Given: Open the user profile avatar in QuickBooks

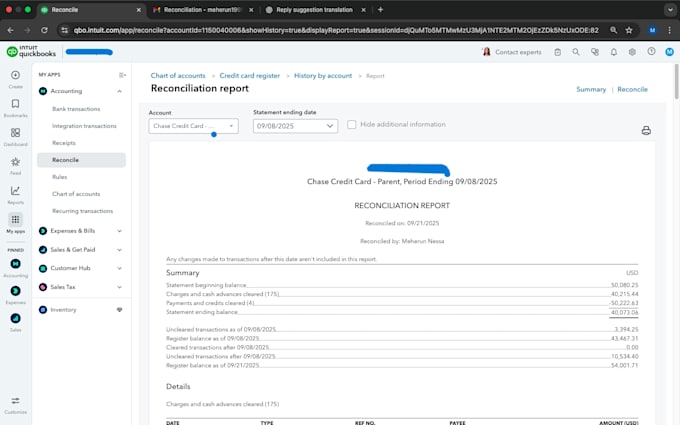Looking at the screenshot, I should 670,52.
